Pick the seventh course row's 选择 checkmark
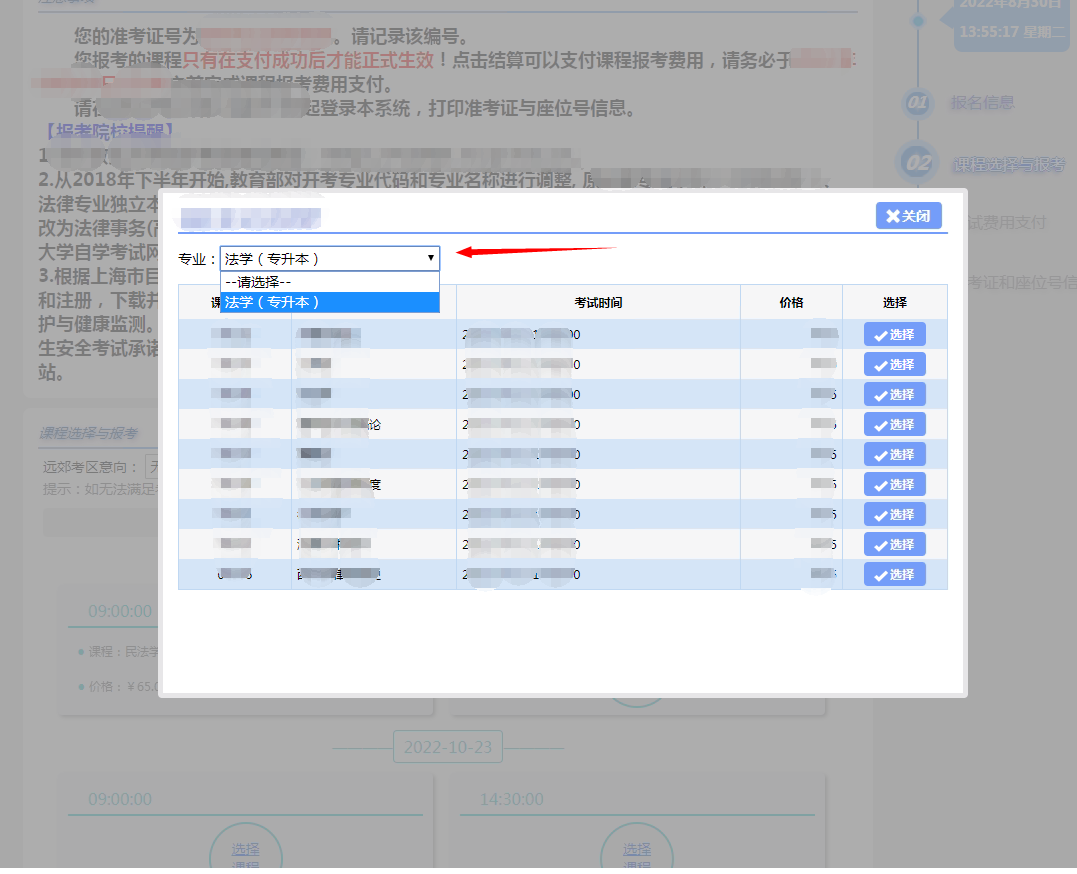 [894, 515]
